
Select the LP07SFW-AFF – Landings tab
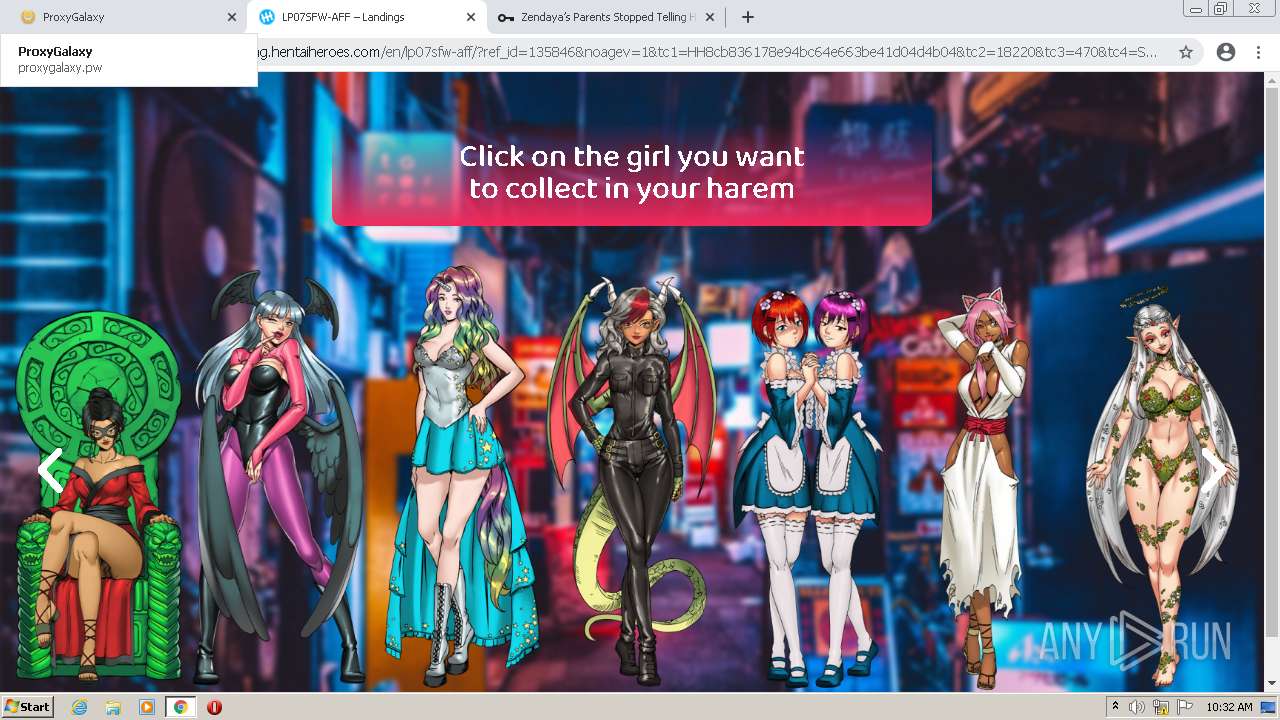click(x=365, y=17)
